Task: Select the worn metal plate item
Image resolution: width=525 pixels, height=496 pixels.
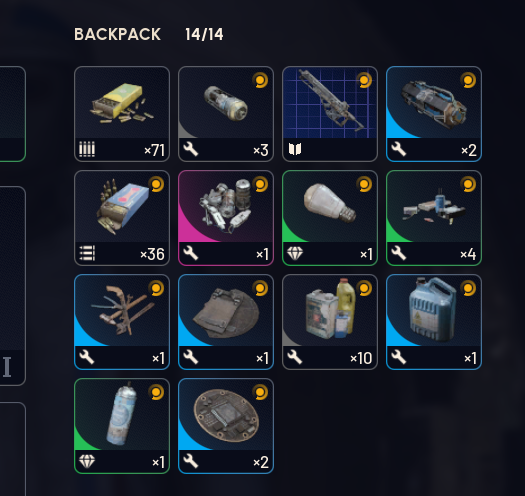Action: [226, 322]
